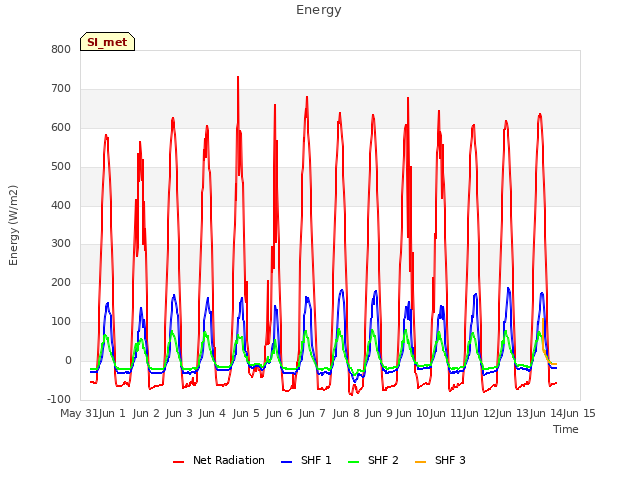The width and height of the screenshot is (640, 480).
Task: Click the green SHF 2 legend swatch
Action: (x=353, y=462)
